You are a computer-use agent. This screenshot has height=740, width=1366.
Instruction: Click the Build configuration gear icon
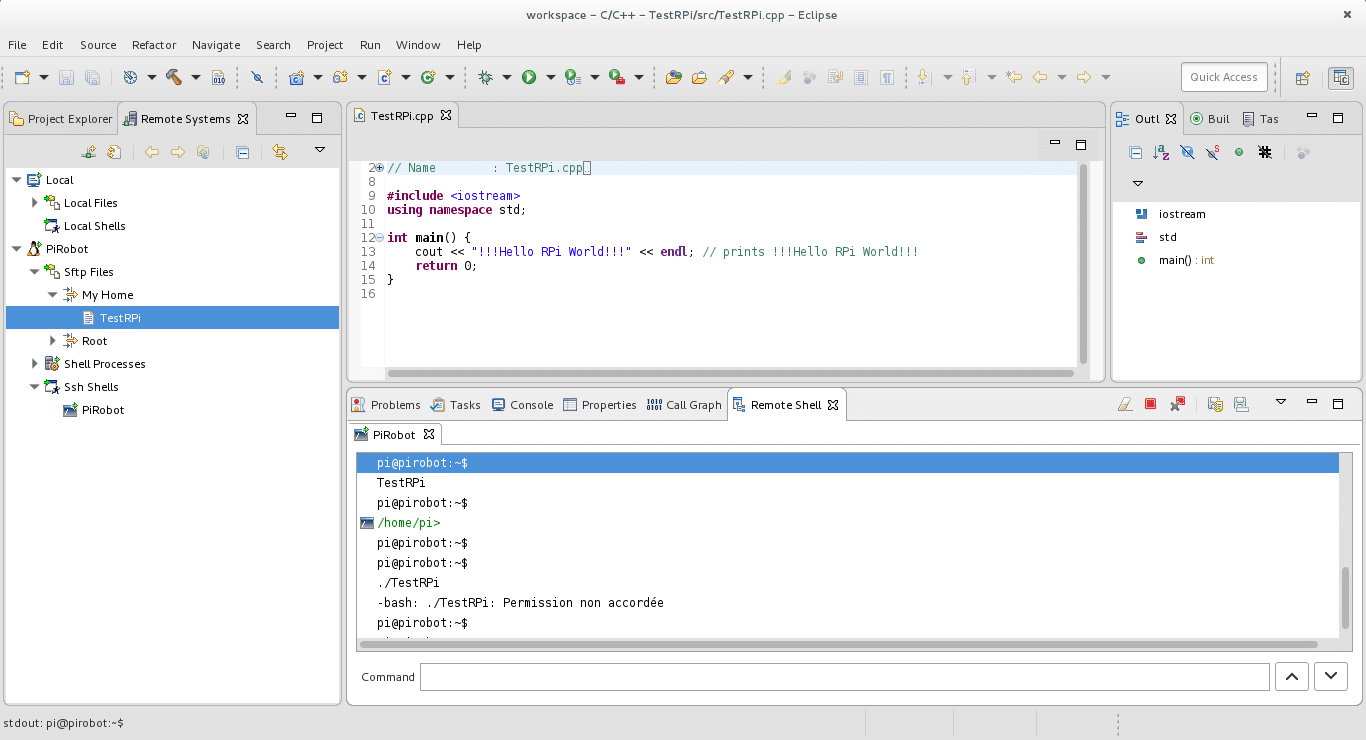[x=130, y=77]
